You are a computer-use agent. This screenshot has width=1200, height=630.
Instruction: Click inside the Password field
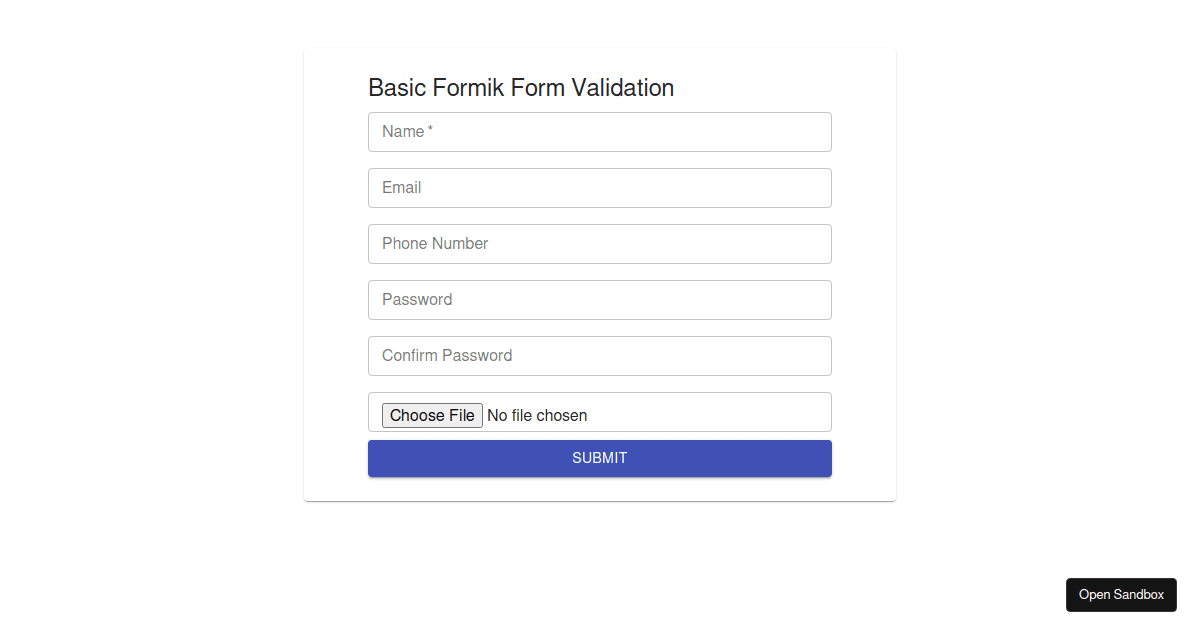point(600,299)
